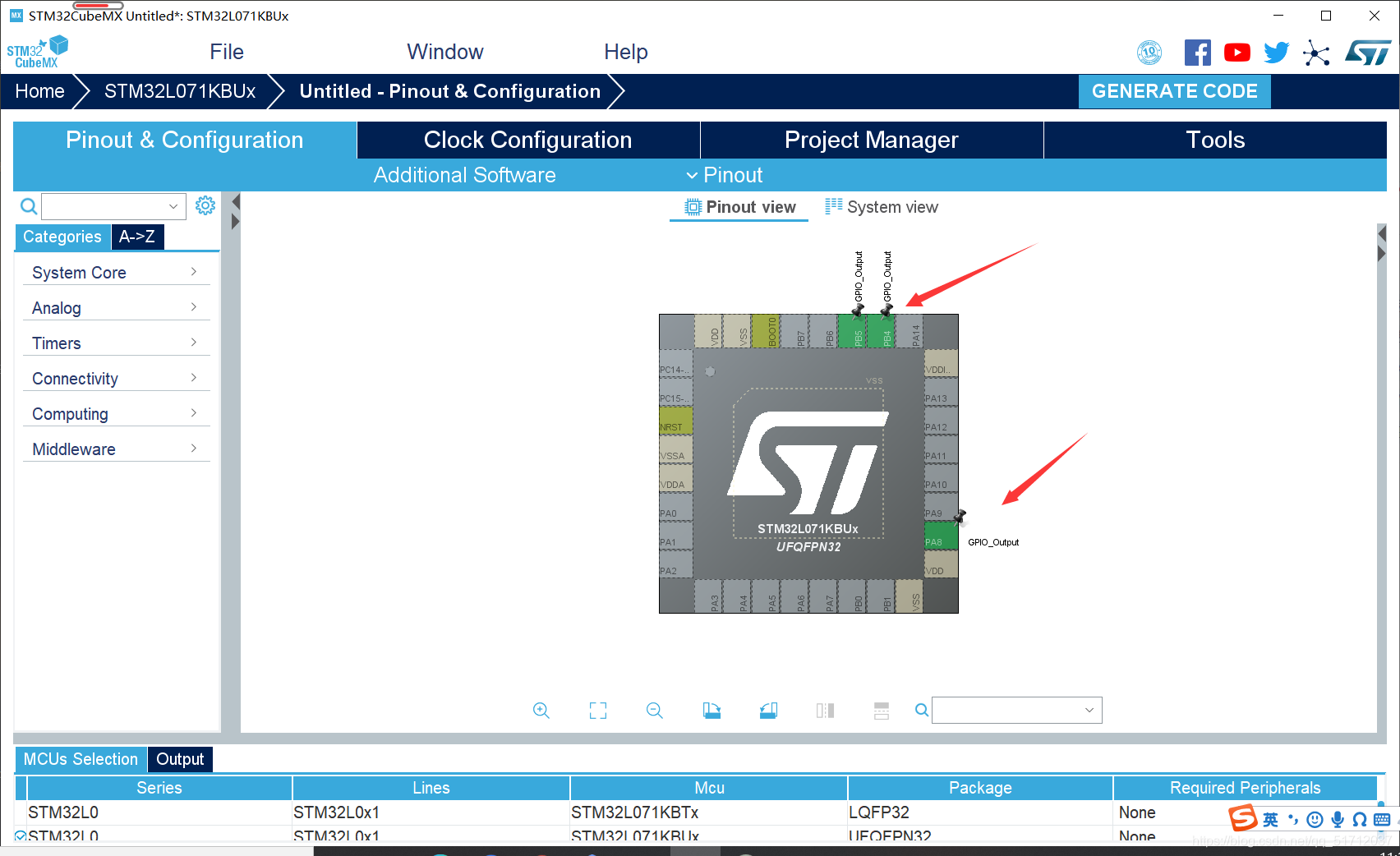
Task: Zoom in on the chip pinout
Action: coord(541,711)
